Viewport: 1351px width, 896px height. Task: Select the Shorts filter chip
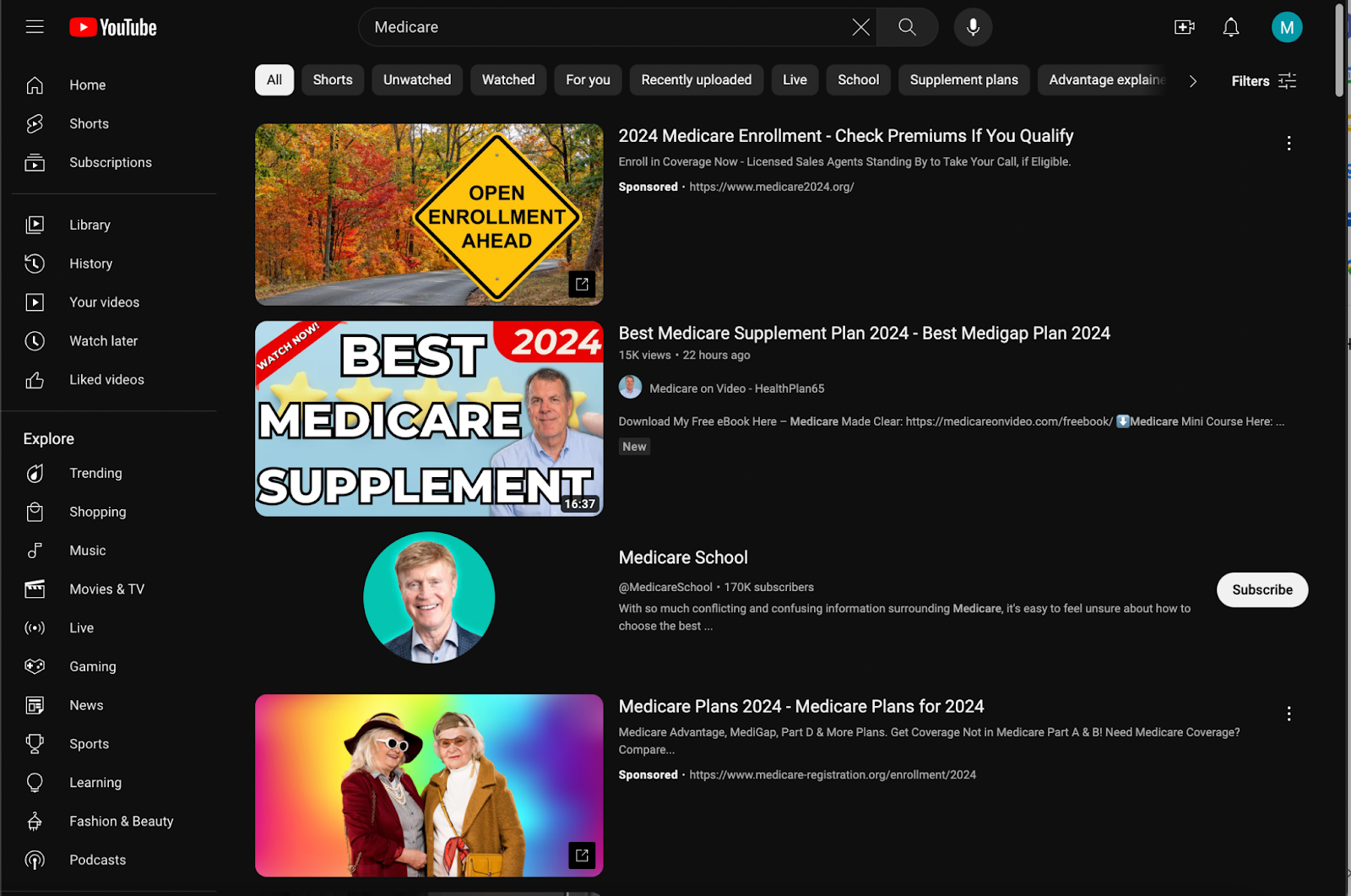pos(333,80)
